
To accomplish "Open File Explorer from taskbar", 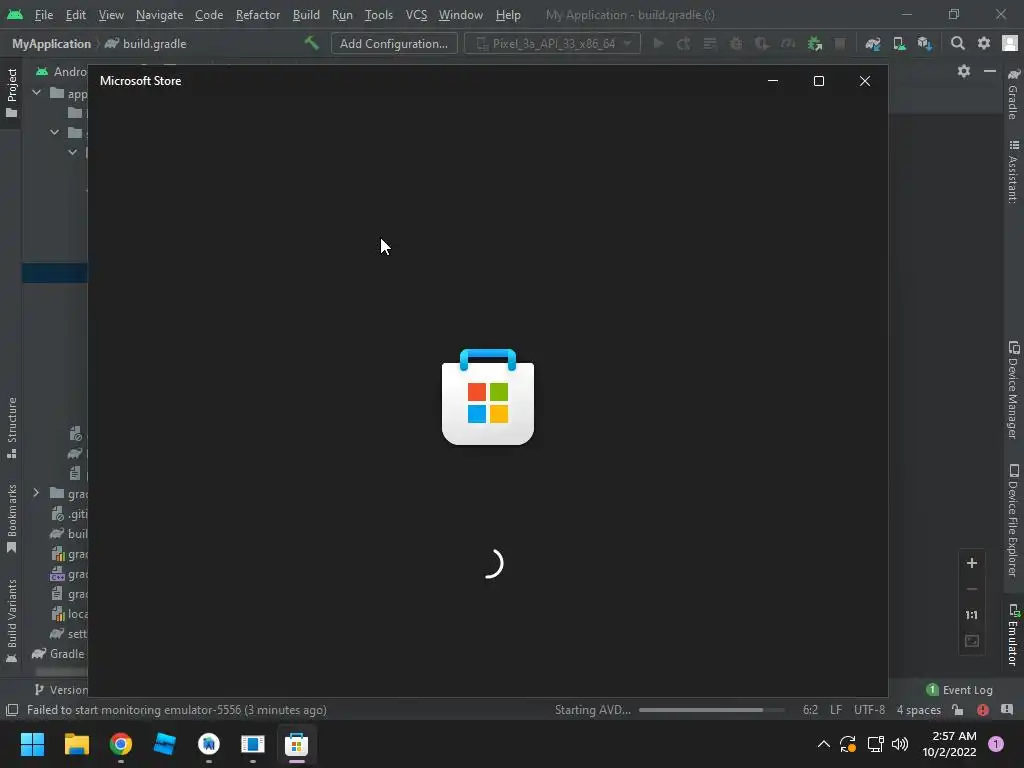I will click(x=76, y=744).
